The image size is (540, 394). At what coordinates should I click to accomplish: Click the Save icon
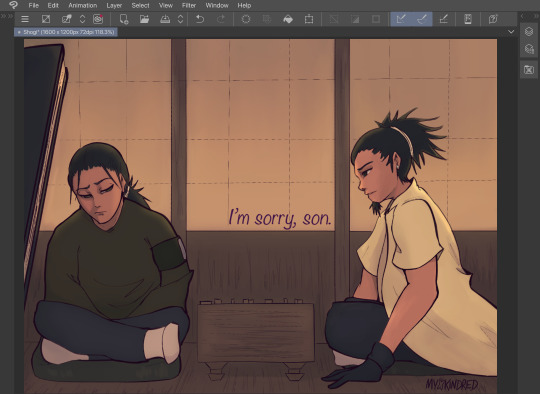pos(165,19)
